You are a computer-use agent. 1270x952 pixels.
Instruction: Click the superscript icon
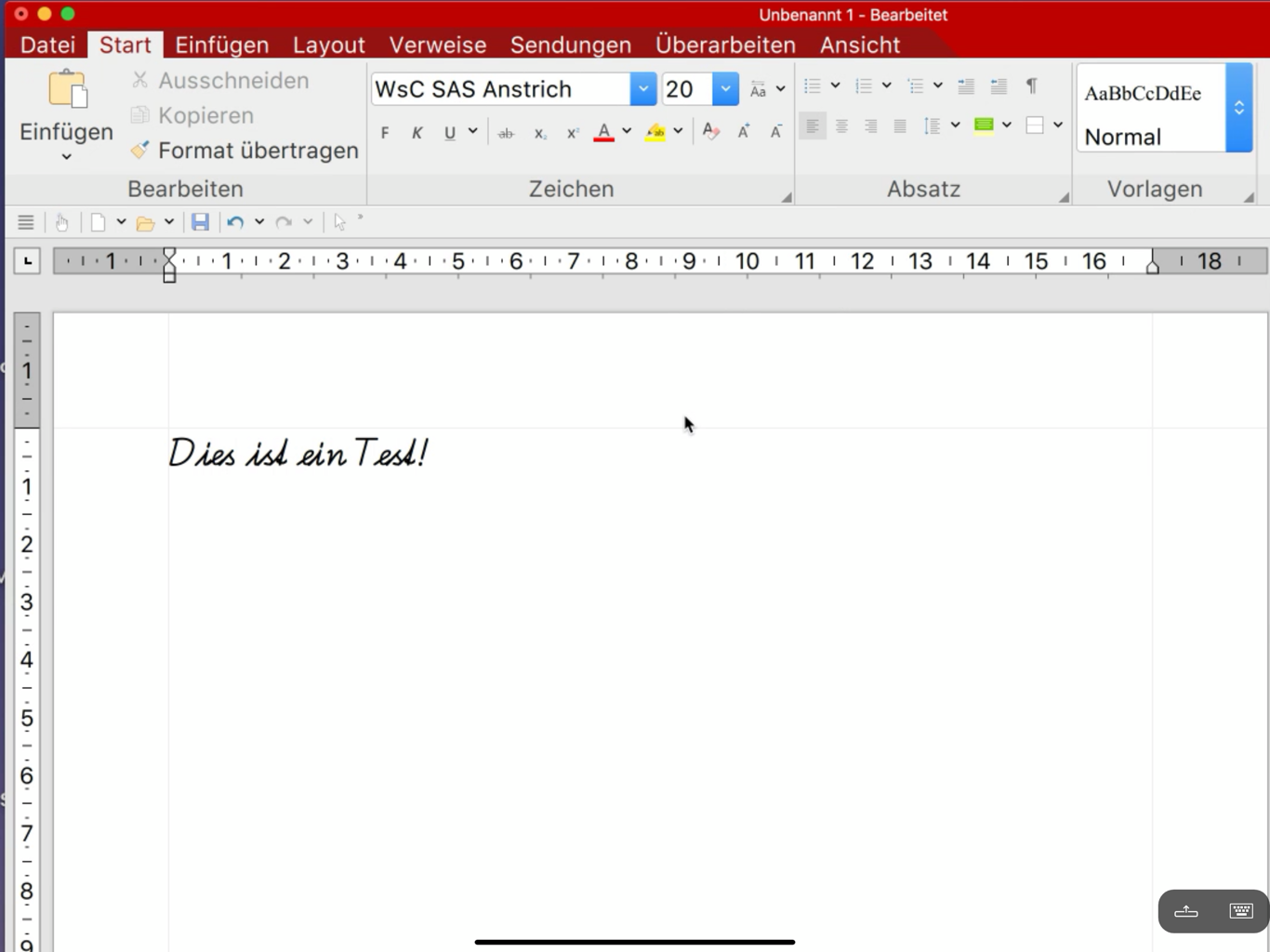pos(573,133)
